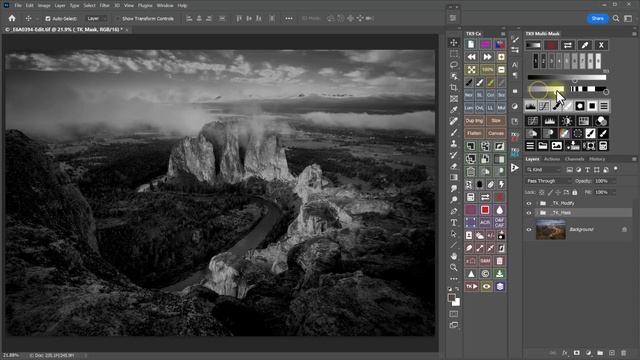Select the Lasso tool

point(454,65)
